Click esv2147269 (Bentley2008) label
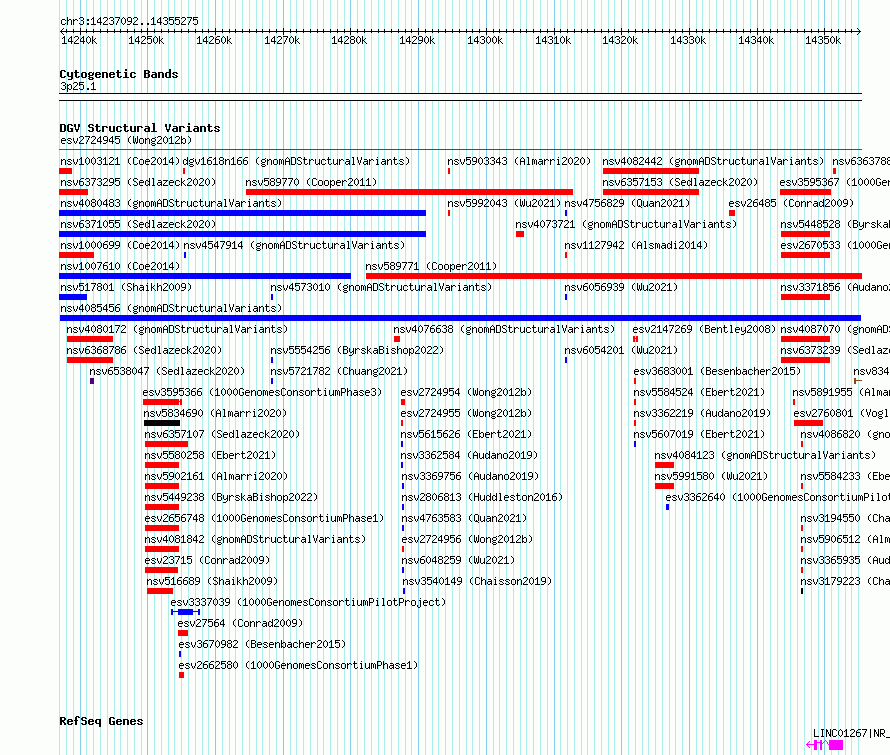This screenshot has height=755, width=890. (x=704, y=329)
